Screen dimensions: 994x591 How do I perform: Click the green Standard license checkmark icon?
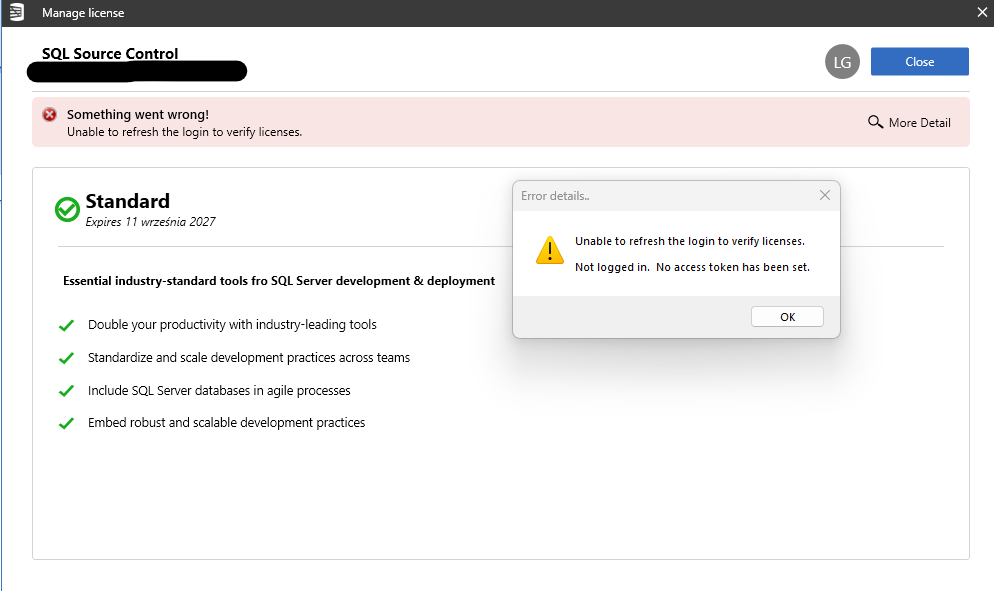[67, 209]
